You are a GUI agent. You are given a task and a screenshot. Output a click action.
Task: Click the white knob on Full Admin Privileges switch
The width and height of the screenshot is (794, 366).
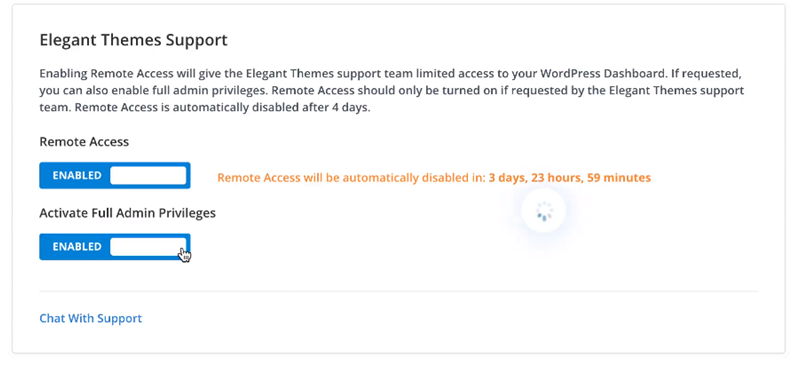point(148,247)
